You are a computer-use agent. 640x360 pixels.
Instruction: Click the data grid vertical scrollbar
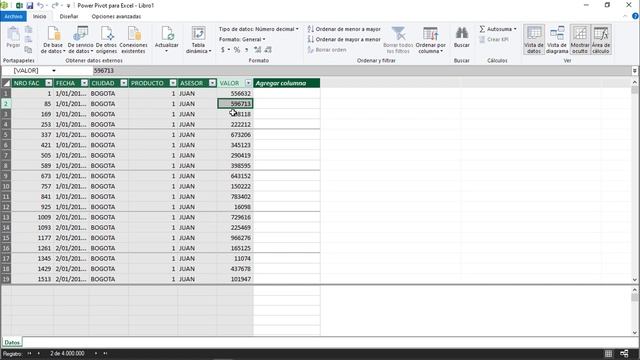click(x=635, y=181)
